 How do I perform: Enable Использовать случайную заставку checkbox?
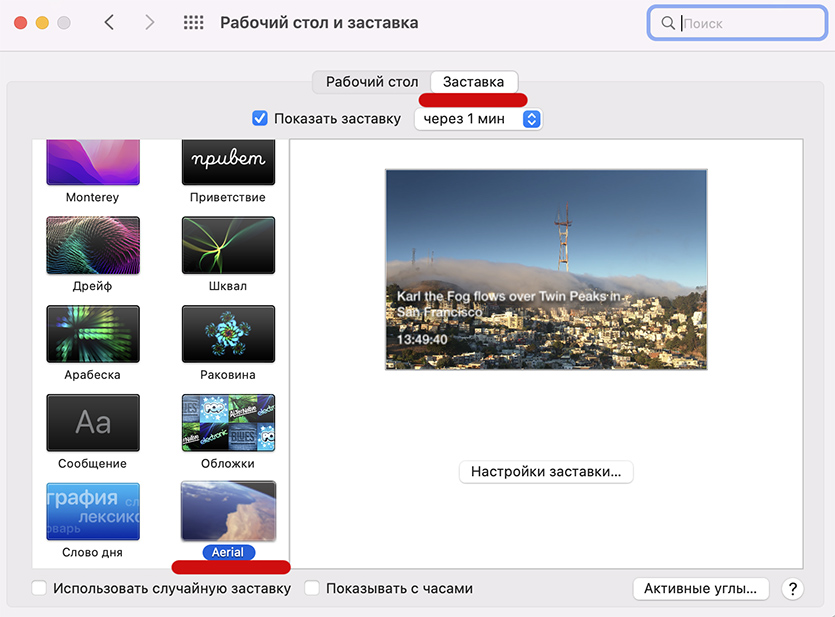(39, 589)
